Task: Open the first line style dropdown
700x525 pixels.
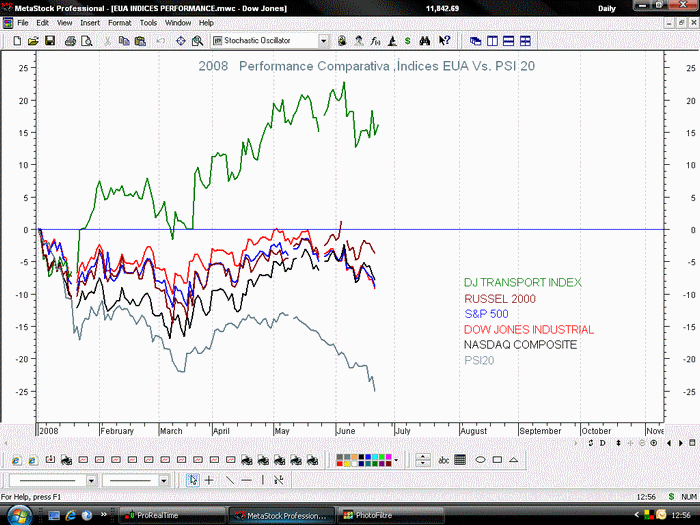Action: pyautogui.click(x=91, y=481)
